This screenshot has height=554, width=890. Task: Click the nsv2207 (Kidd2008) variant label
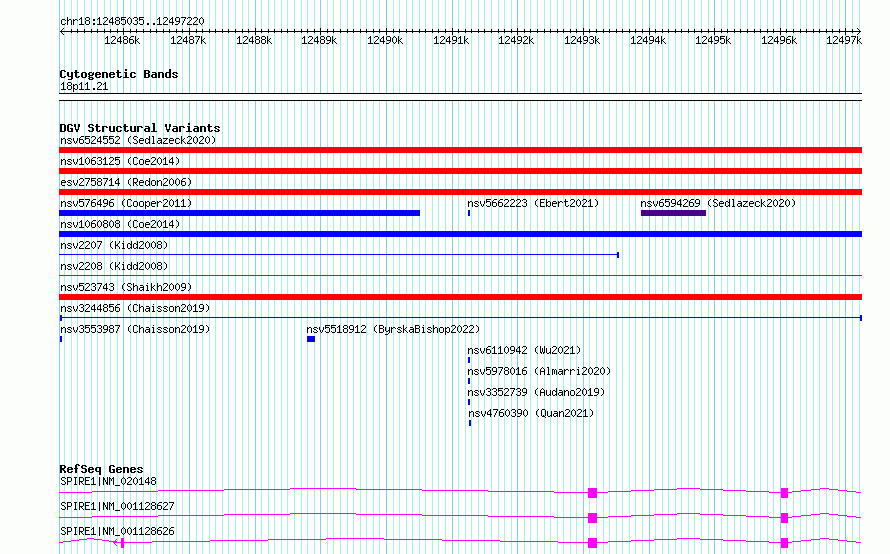(x=114, y=245)
